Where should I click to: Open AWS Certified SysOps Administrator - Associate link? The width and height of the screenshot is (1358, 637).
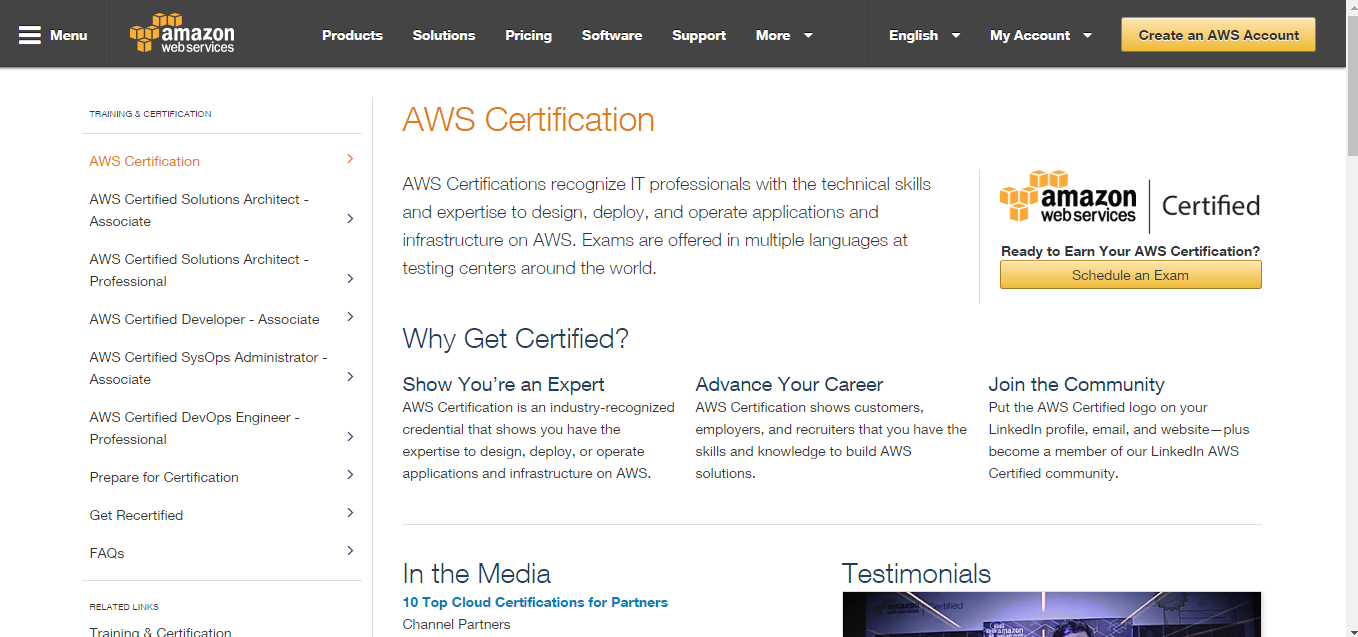pyautogui.click(x=208, y=368)
